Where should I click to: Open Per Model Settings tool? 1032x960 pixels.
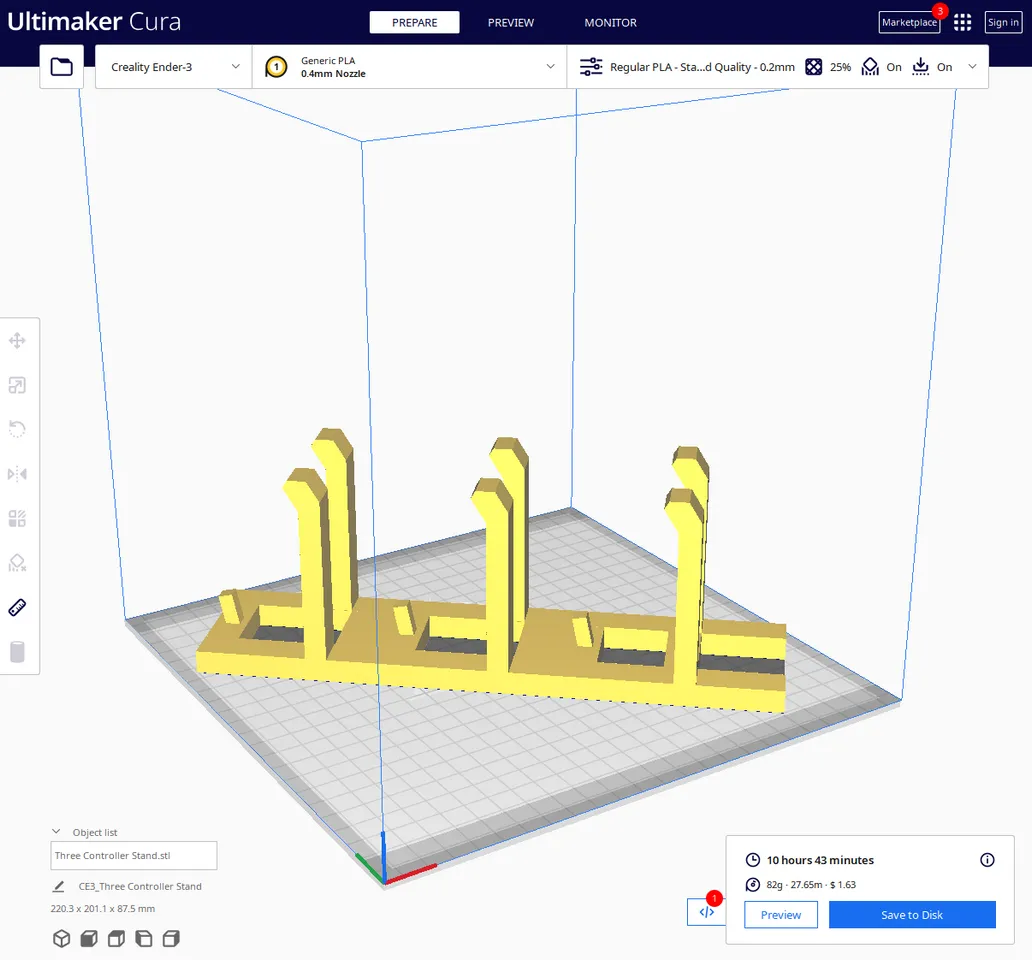[17, 518]
